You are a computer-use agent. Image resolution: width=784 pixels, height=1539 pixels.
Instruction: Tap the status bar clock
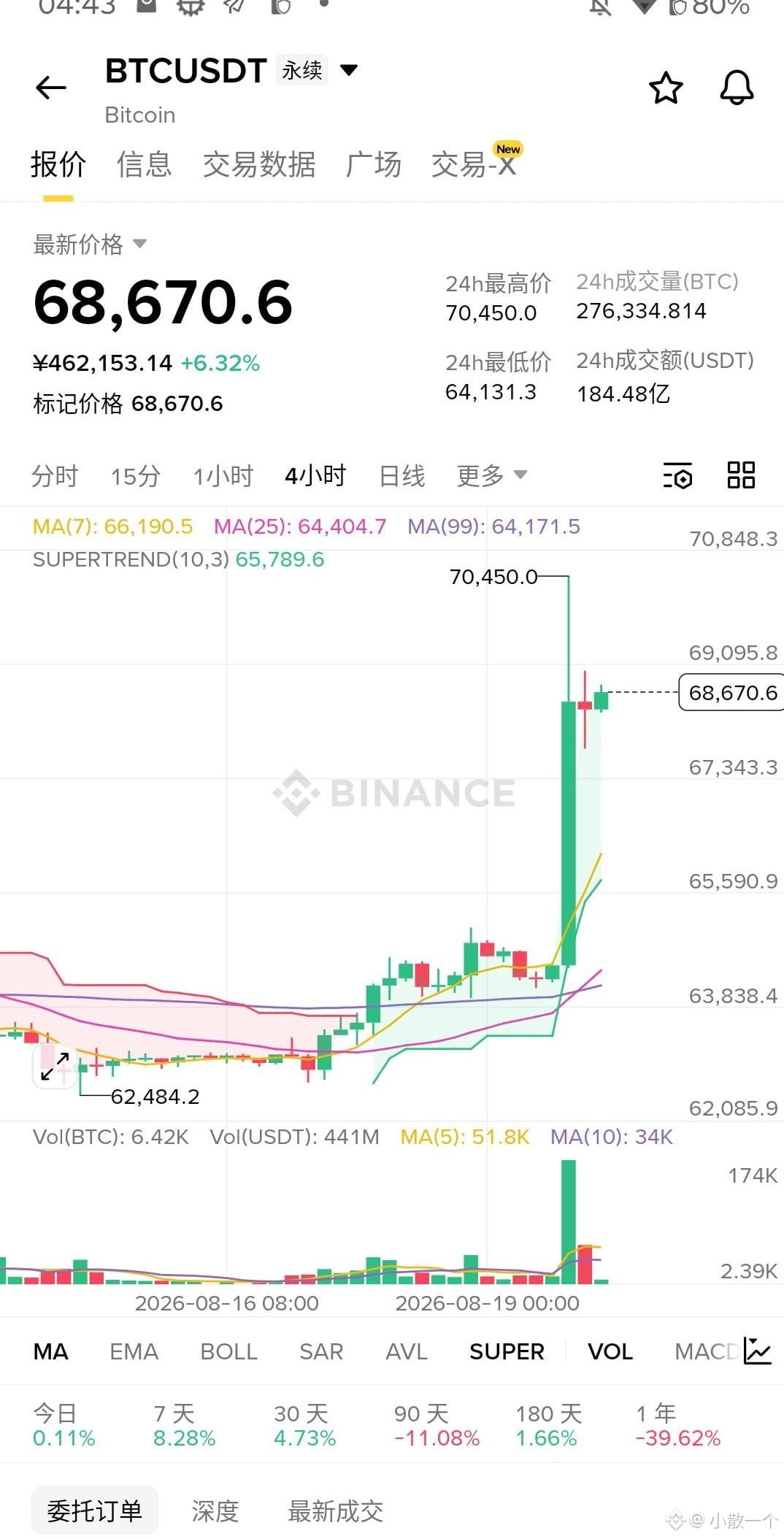pos(77,7)
